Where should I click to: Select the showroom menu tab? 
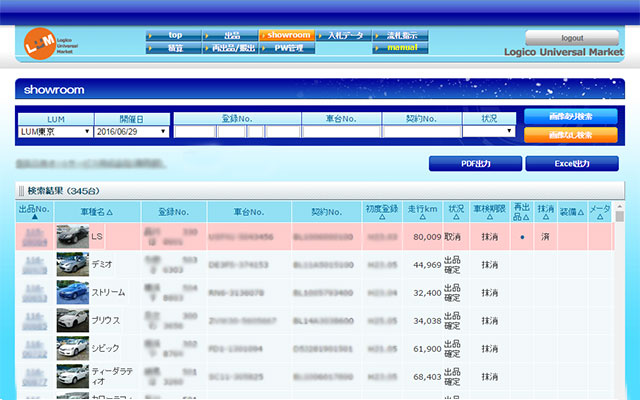point(287,35)
